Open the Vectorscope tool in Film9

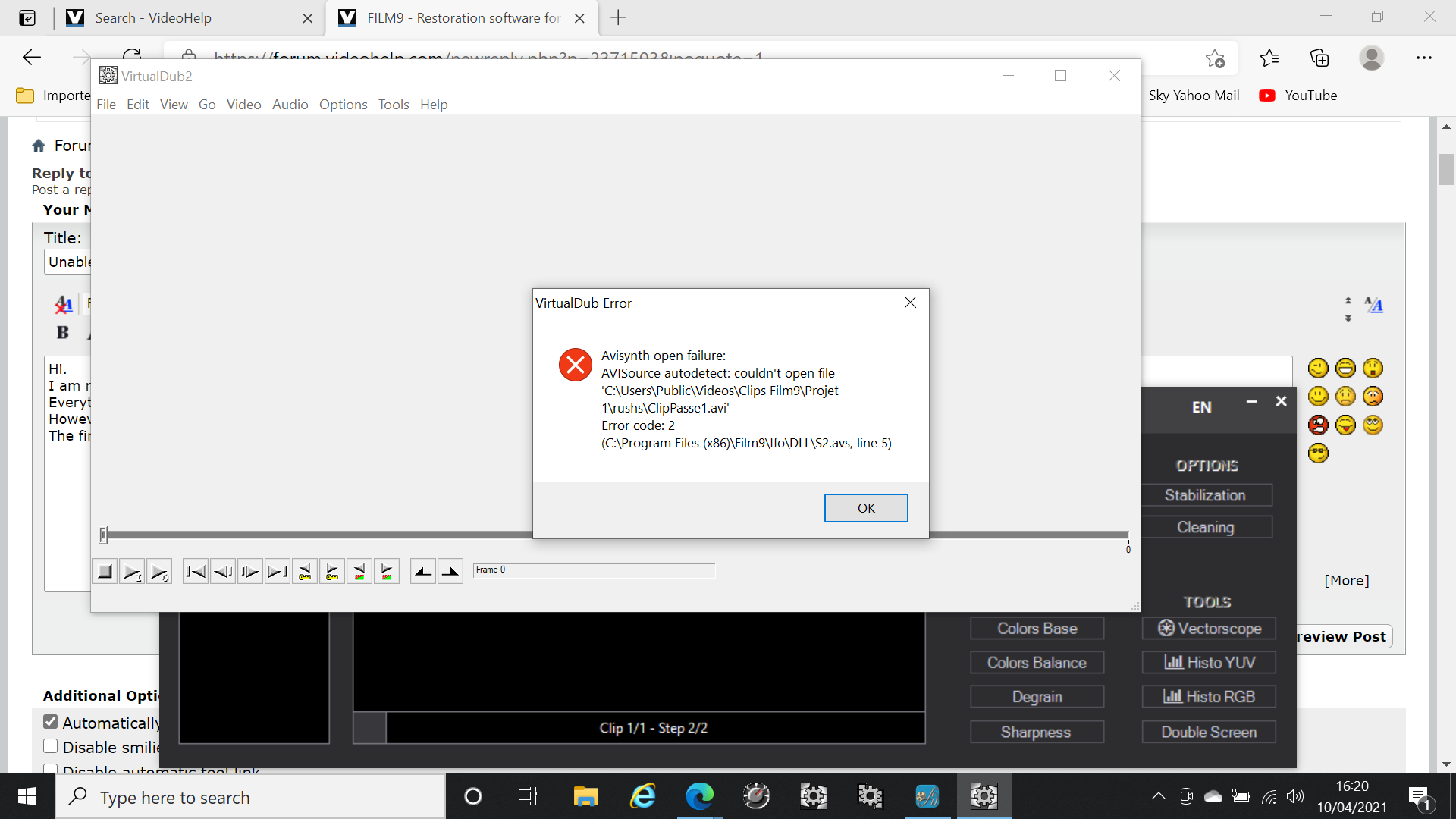1209,628
